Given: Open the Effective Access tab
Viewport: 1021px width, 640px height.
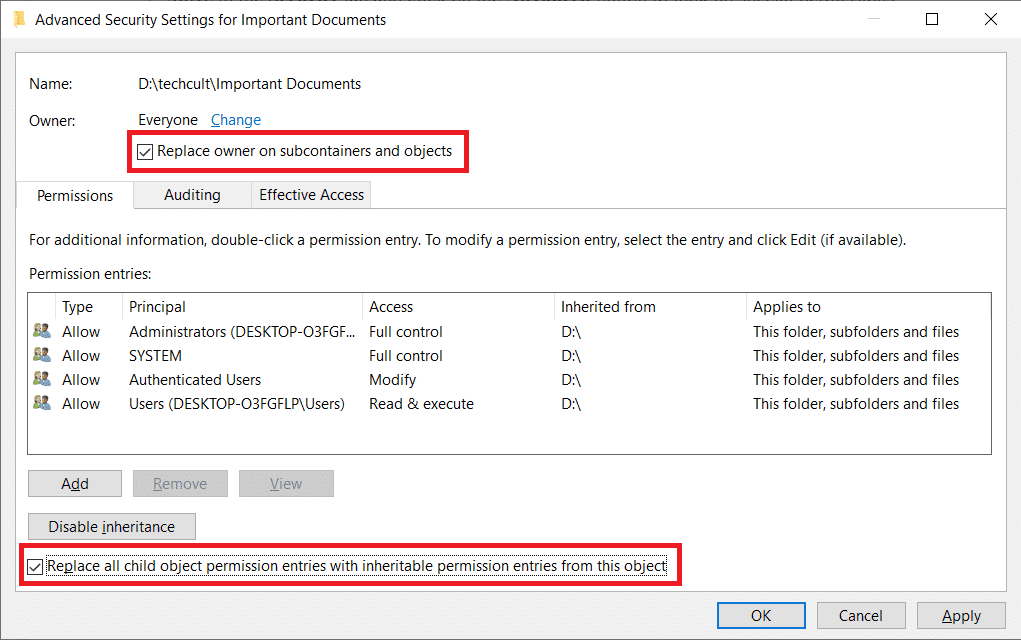Looking at the screenshot, I should (311, 195).
